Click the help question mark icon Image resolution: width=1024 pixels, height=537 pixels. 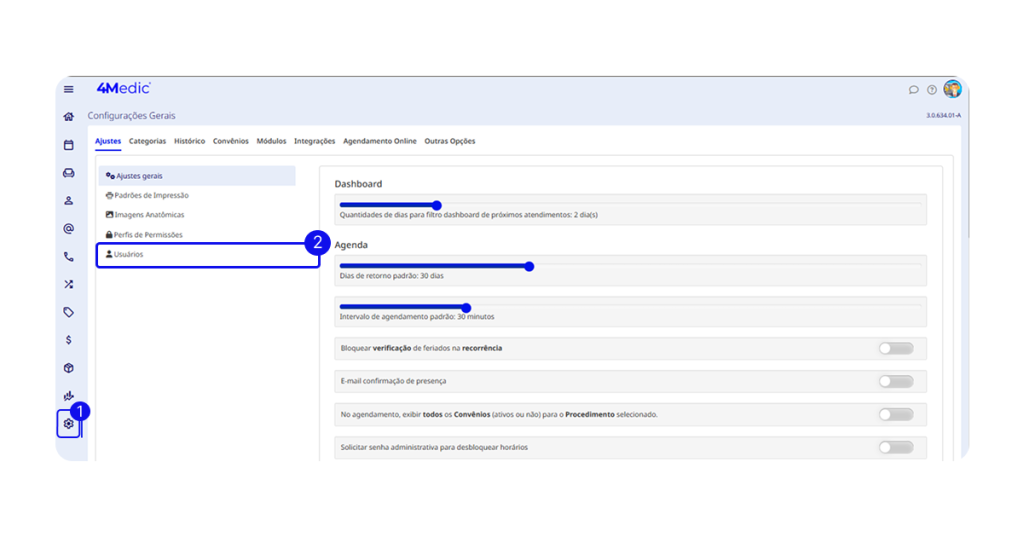coord(932,90)
